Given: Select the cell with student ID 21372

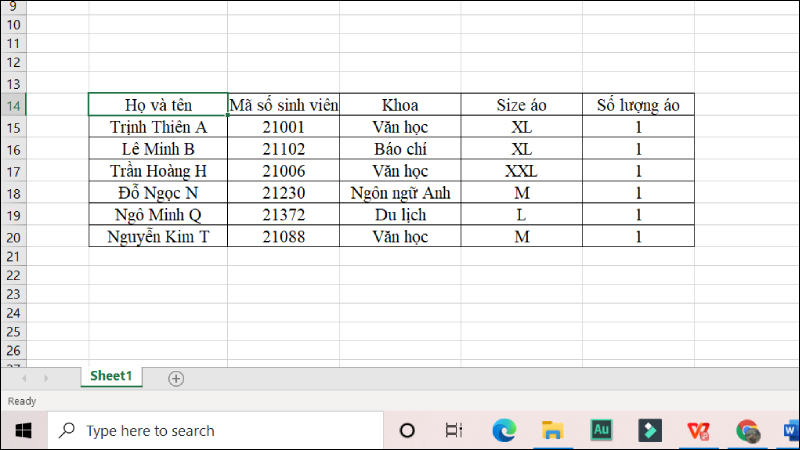Looking at the screenshot, I should (x=283, y=214).
